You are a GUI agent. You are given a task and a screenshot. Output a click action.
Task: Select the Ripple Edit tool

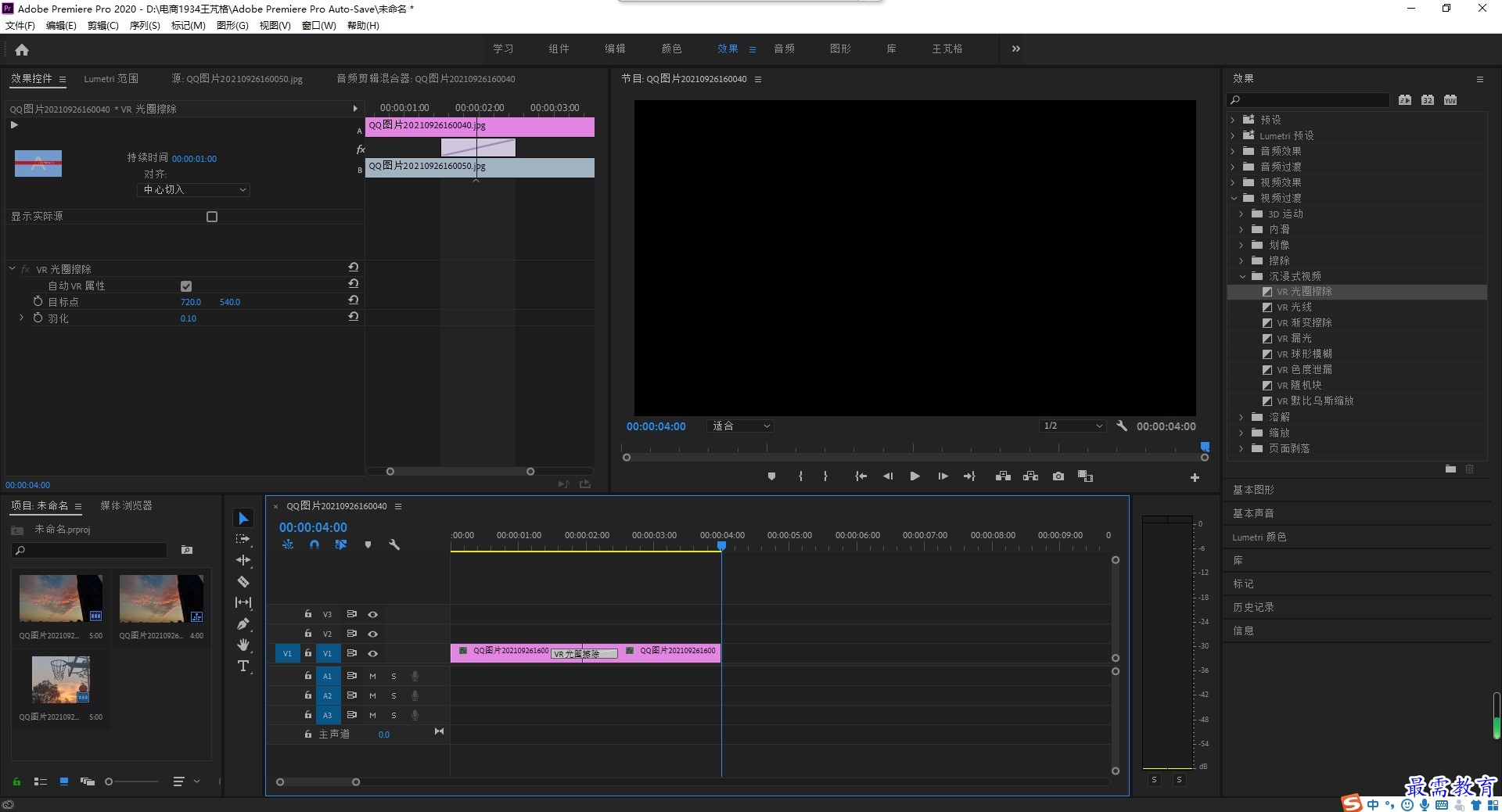243,560
